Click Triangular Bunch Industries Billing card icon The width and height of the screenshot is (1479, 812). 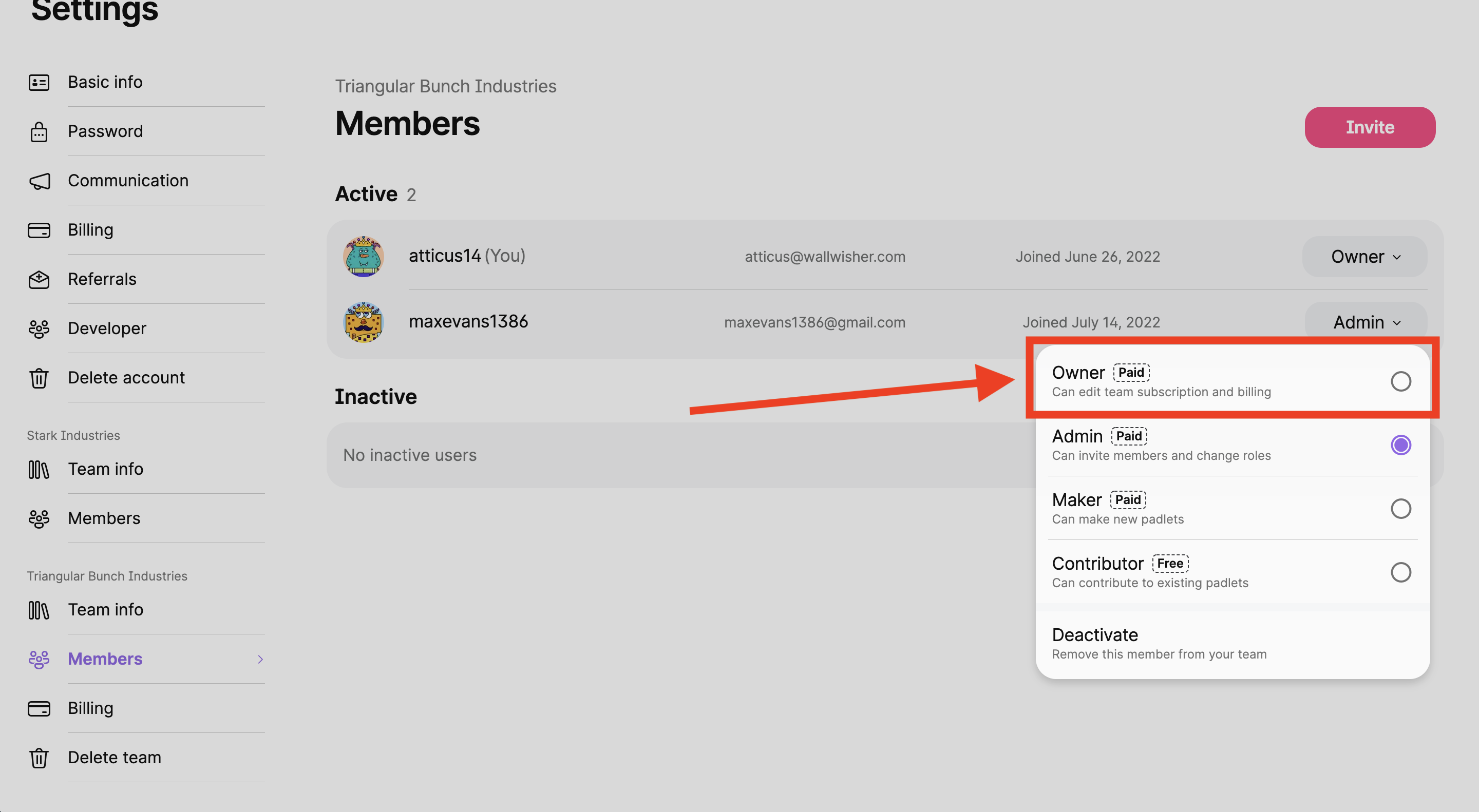[39, 709]
